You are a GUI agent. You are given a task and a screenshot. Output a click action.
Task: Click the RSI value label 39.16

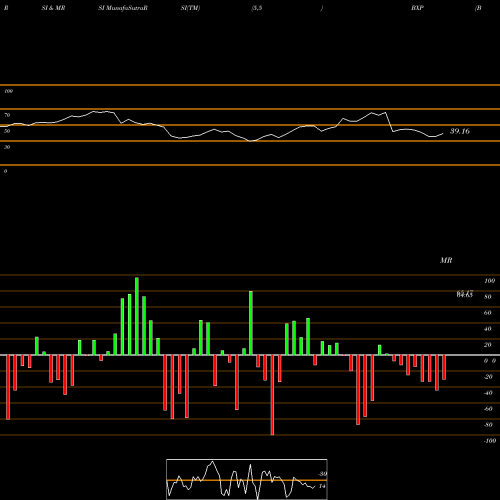[460, 131]
